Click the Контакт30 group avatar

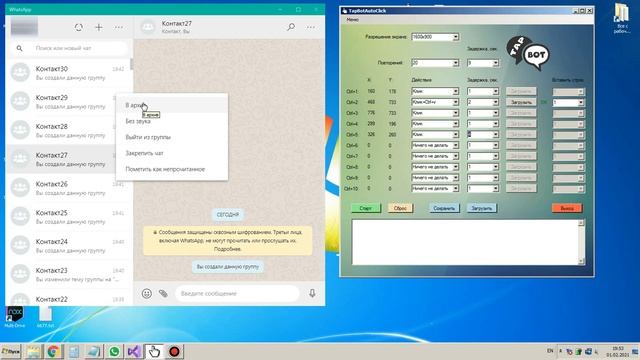[x=20, y=73]
